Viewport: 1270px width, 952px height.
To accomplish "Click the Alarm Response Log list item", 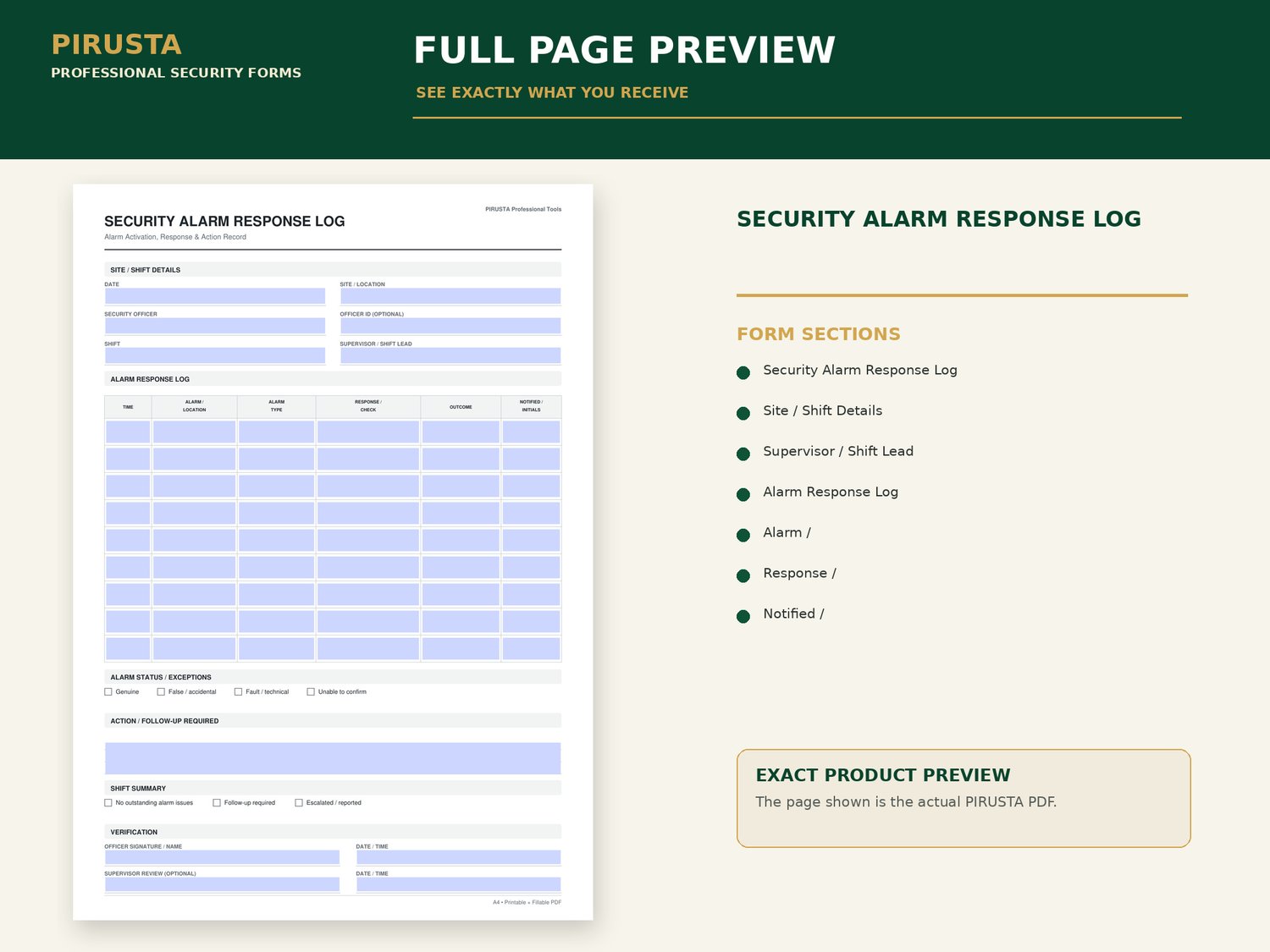I will pos(831,493).
